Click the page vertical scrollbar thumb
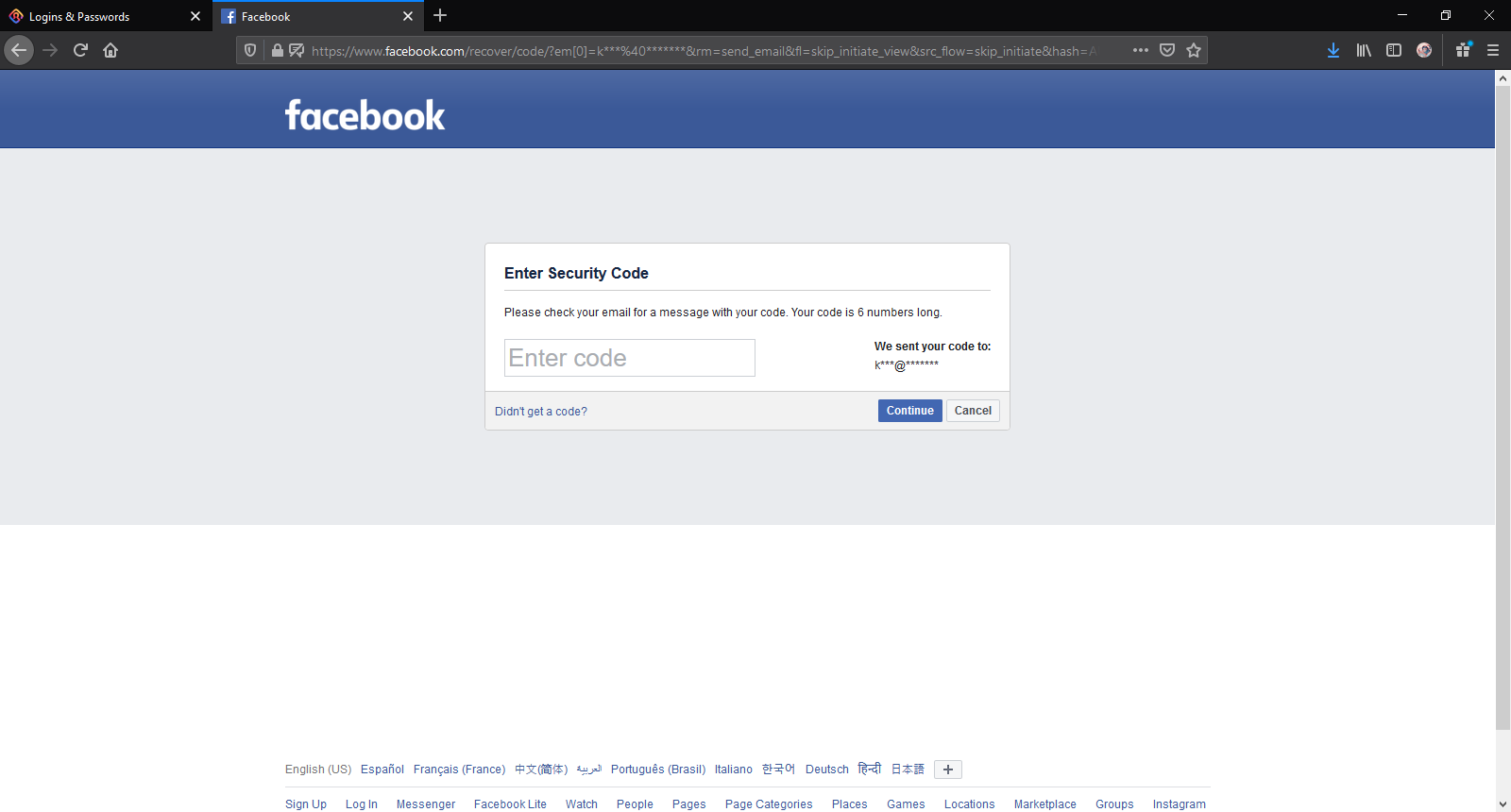Image resolution: width=1511 pixels, height=812 pixels. tap(1503, 408)
